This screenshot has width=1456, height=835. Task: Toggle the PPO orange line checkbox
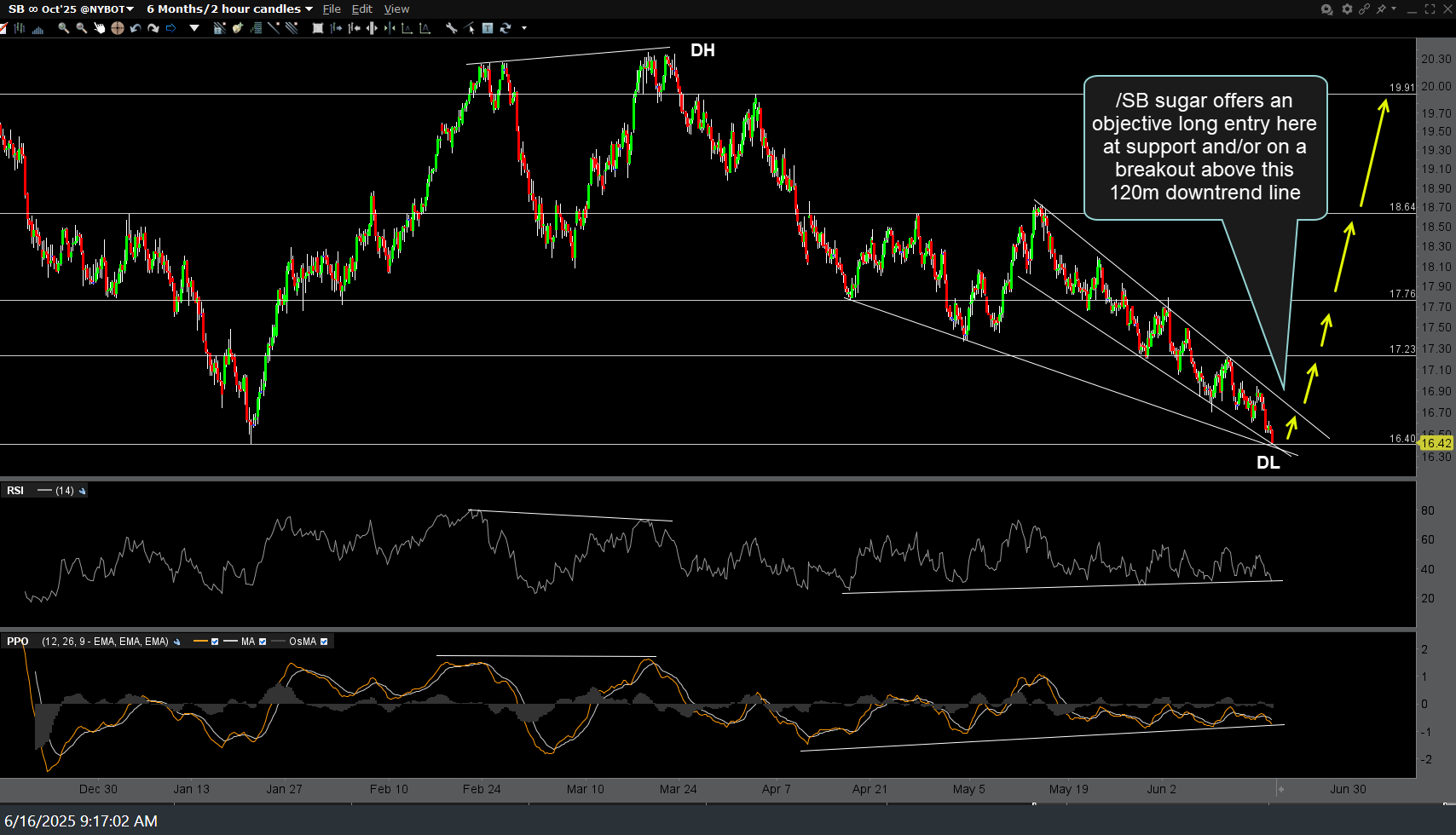coord(215,642)
